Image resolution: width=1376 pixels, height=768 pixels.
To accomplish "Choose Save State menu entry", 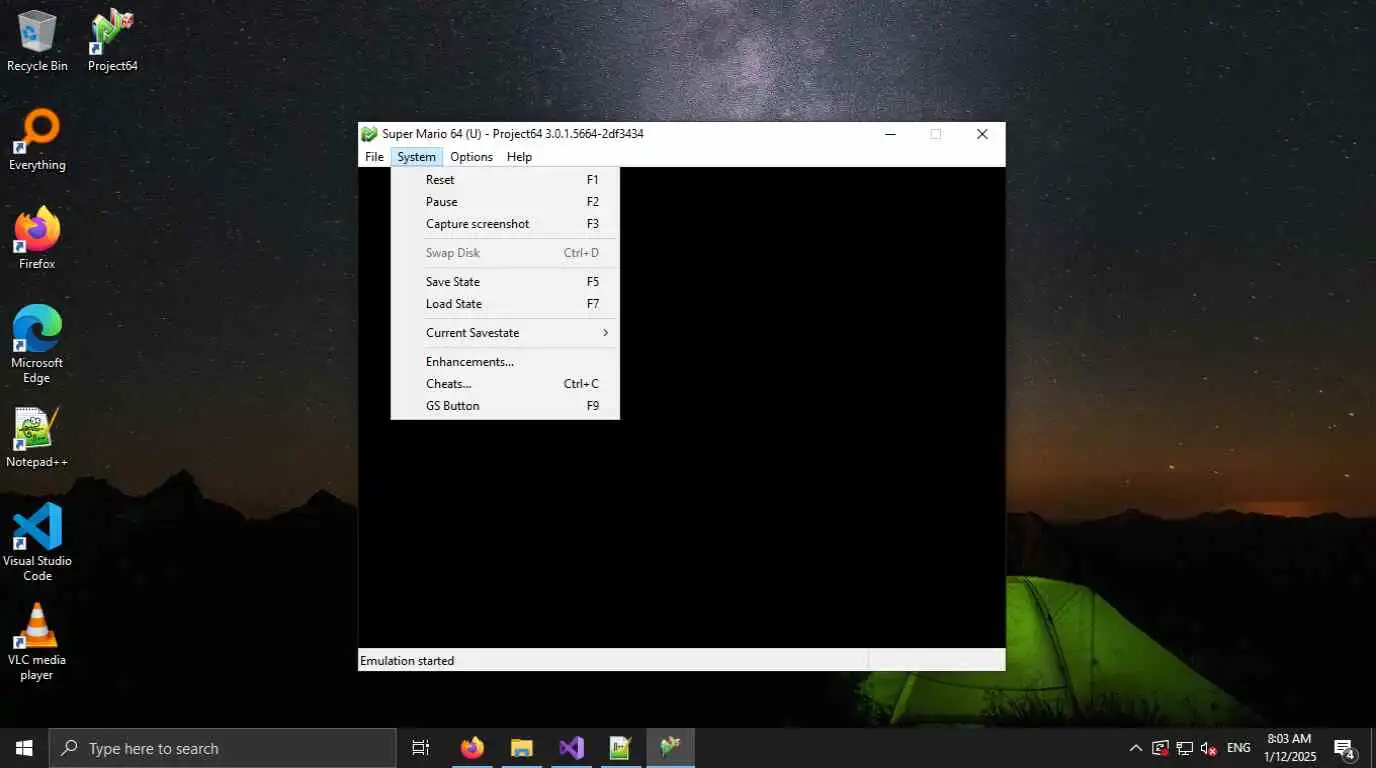I will [x=505, y=282].
